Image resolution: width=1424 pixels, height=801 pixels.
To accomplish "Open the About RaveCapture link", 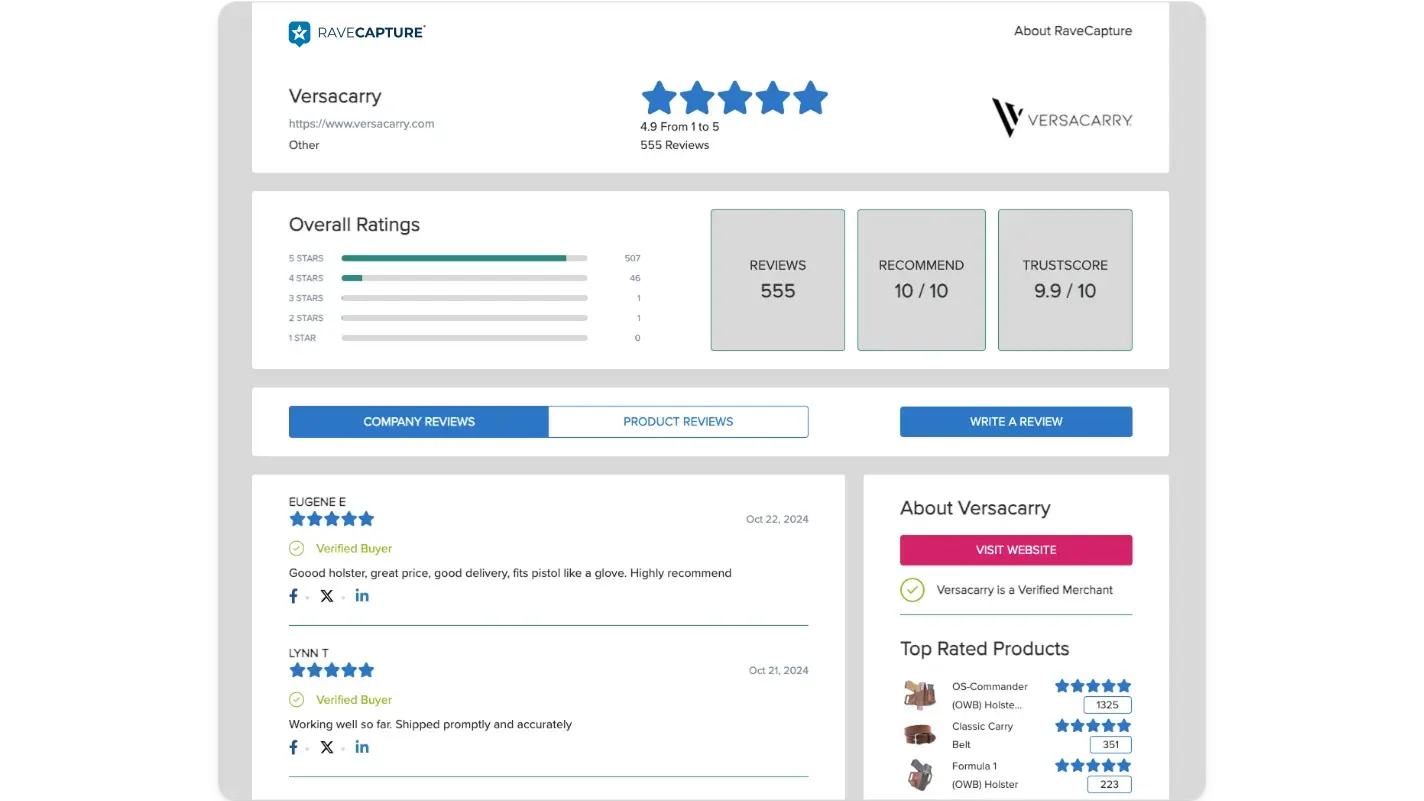I will click(1072, 31).
